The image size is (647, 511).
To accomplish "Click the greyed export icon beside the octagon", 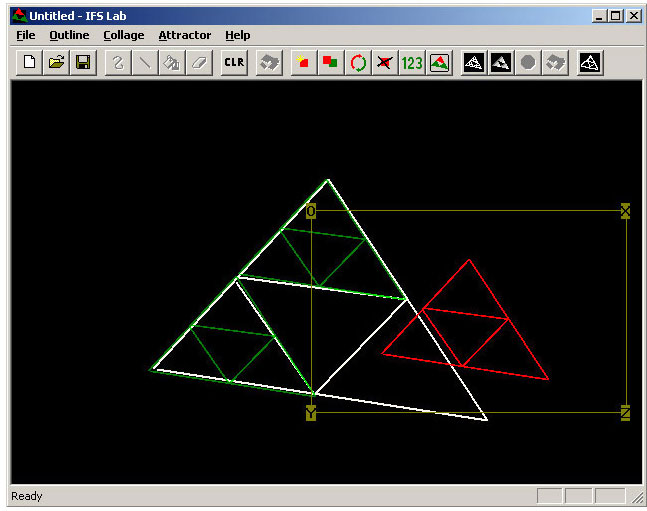I will [x=555, y=63].
